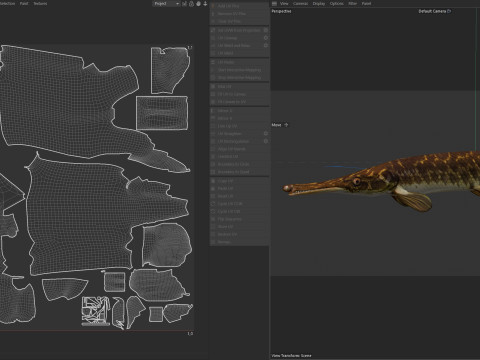The width and height of the screenshot is (480, 360).
Task: Open the Paint menu in UV editor
Action: coord(24,3)
